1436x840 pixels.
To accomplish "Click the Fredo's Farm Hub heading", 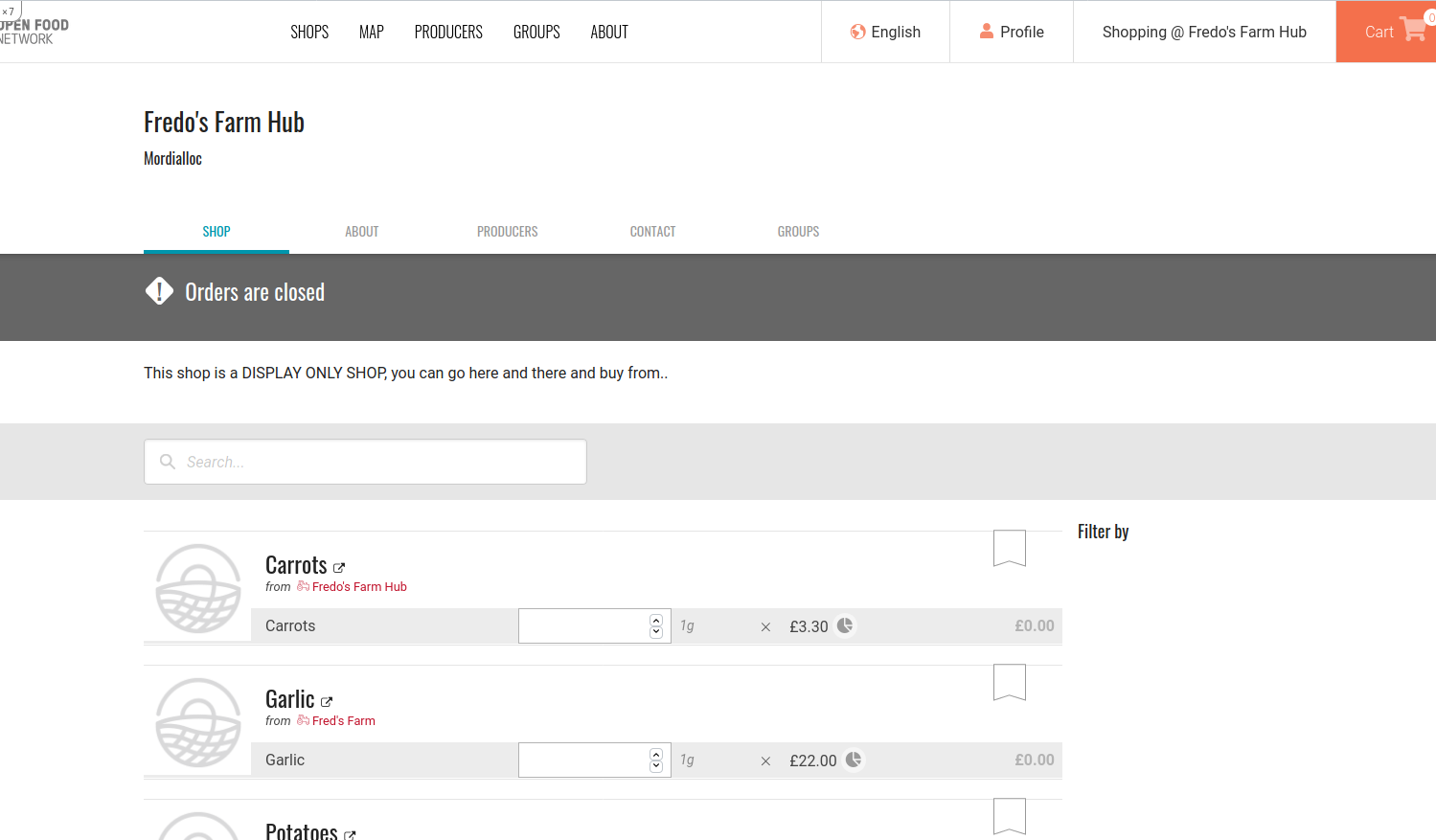I will pyautogui.click(x=224, y=123).
